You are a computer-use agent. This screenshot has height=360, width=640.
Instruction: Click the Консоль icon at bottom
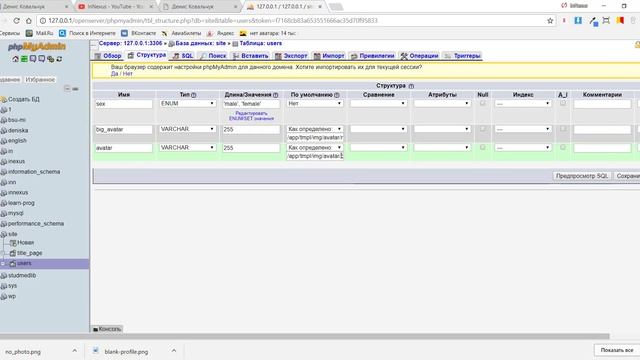click(96, 329)
